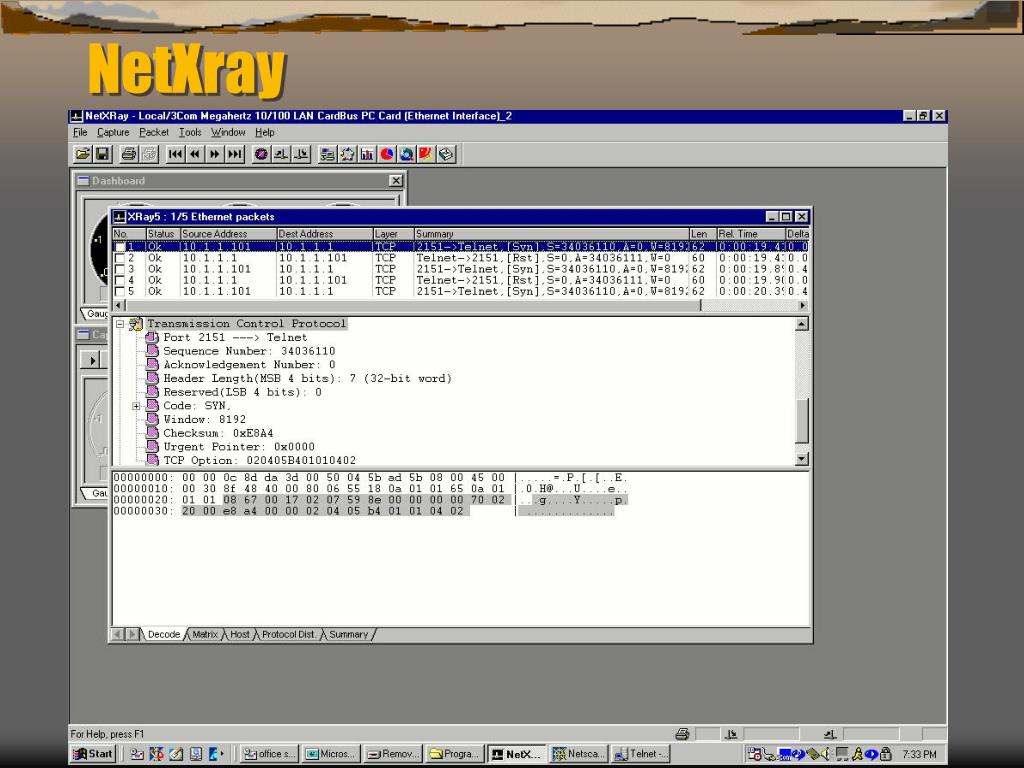Switch to the Host tab

click(240, 634)
